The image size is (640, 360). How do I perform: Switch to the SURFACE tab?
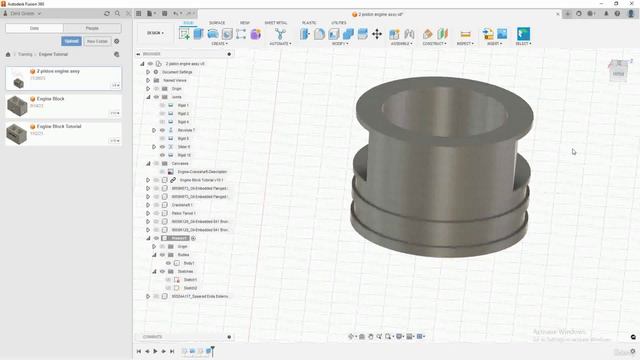point(217,23)
